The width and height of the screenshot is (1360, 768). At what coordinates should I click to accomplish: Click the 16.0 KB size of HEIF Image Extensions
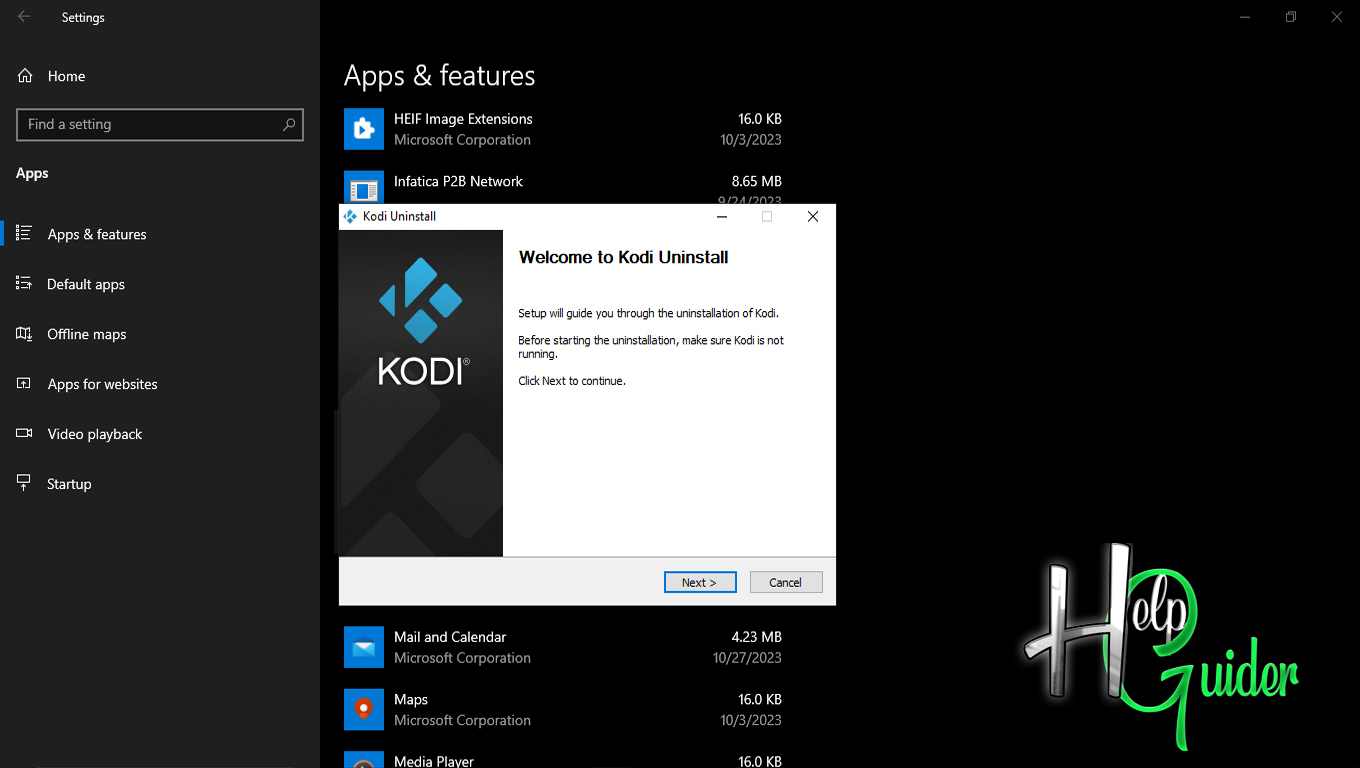tap(760, 119)
